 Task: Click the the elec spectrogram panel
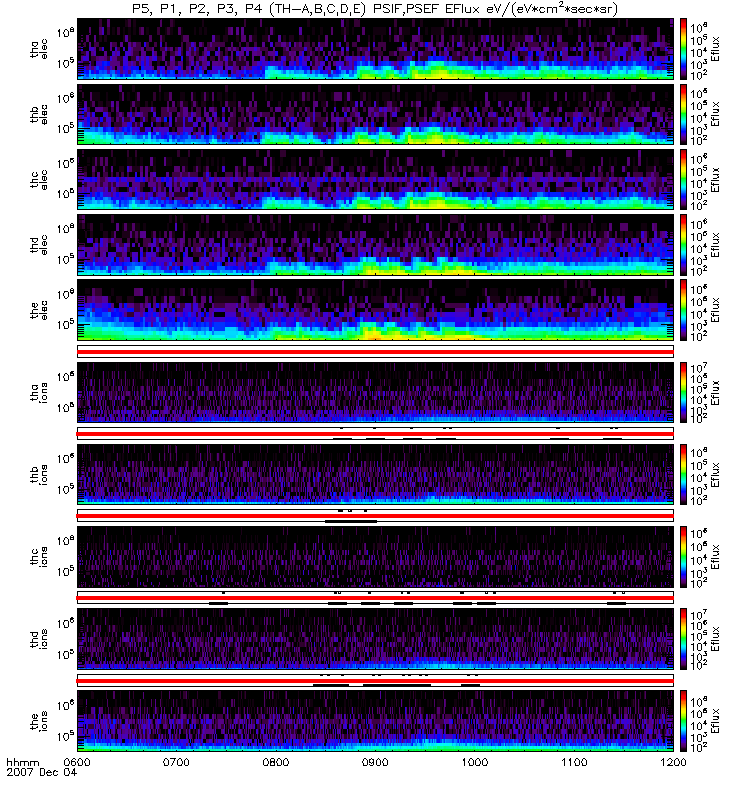click(x=376, y=310)
